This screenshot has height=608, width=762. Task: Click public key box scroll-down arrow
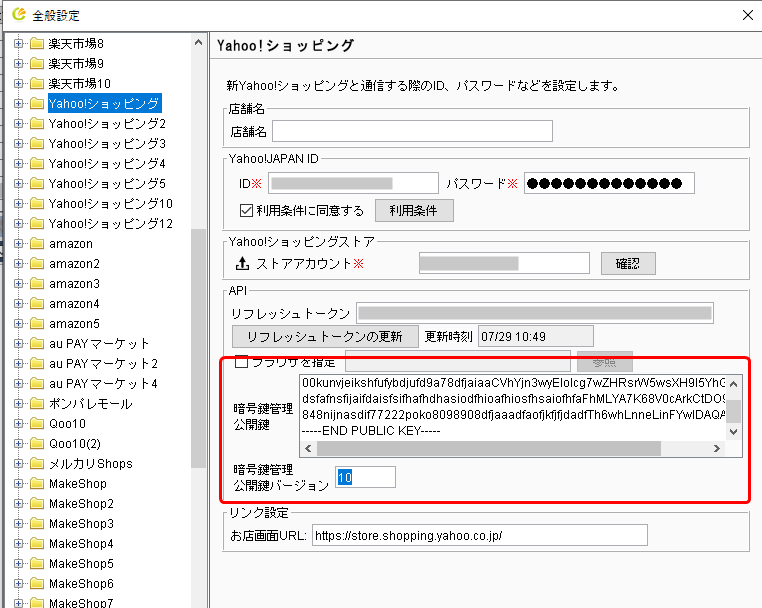pos(734,432)
